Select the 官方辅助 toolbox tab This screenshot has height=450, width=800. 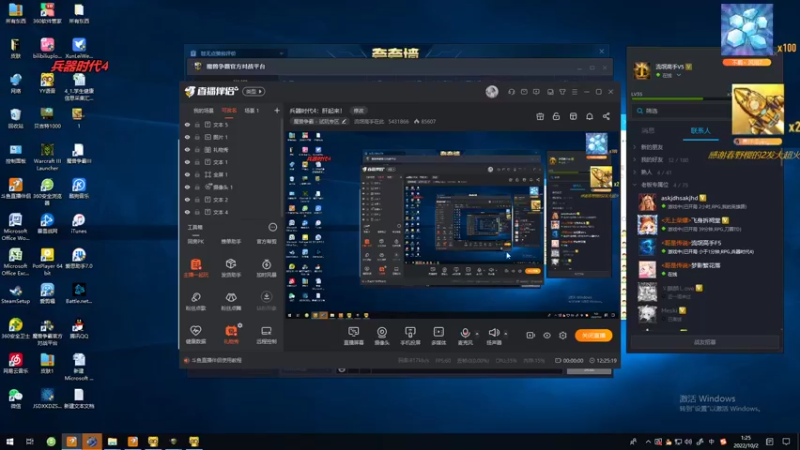(266, 241)
